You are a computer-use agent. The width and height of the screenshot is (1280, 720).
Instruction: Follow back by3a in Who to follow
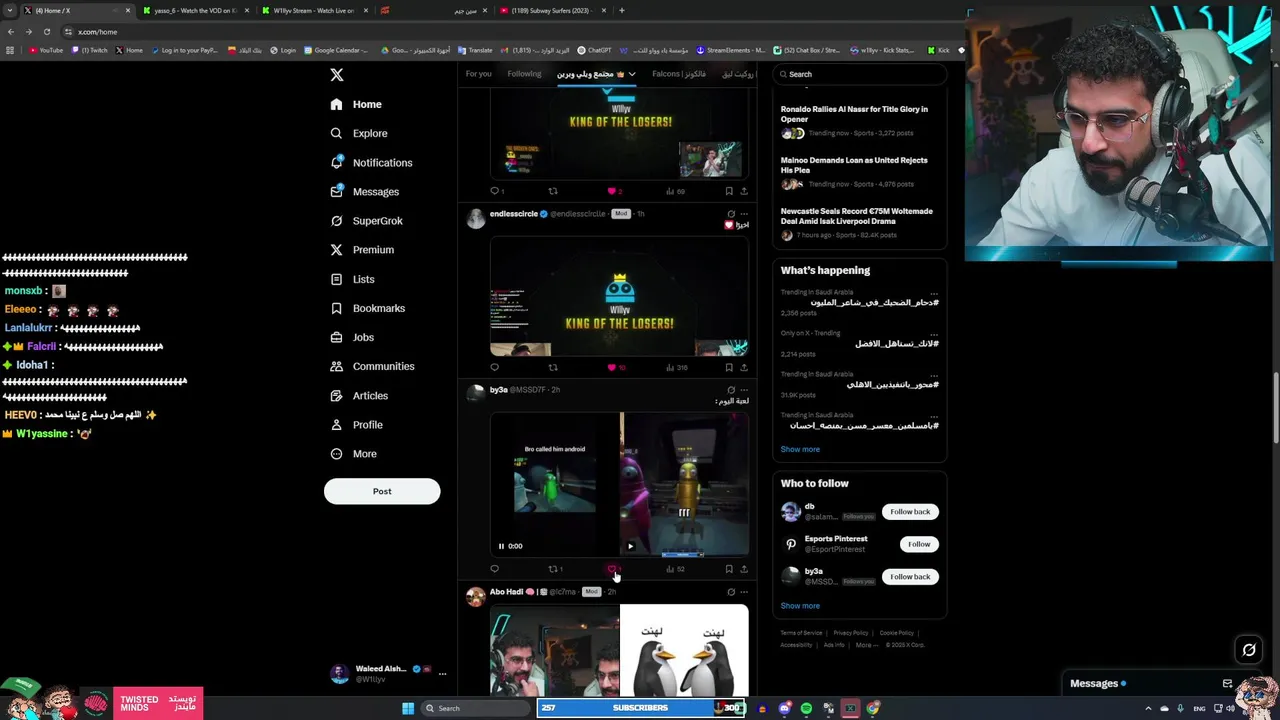(910, 577)
